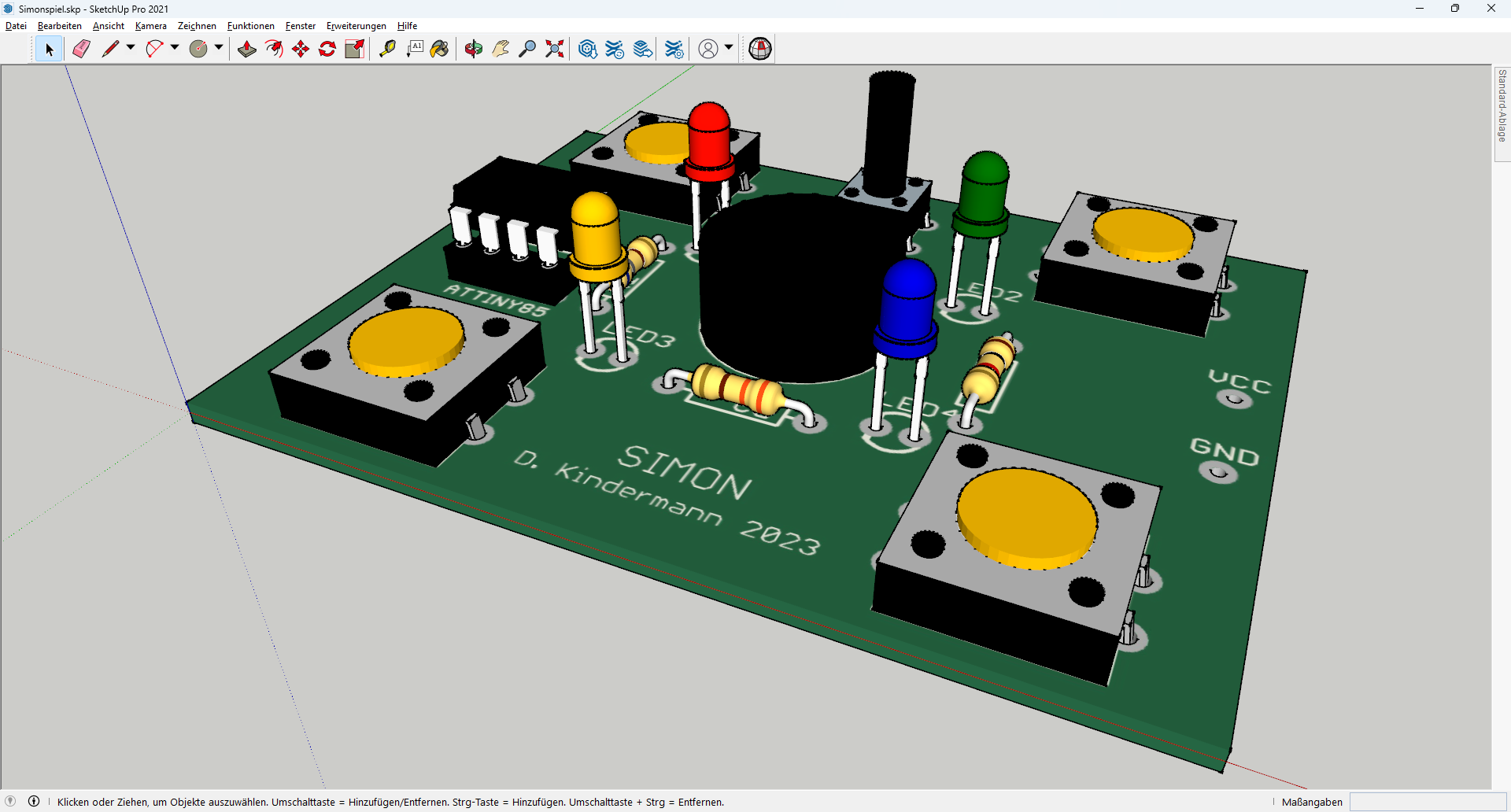Activate the Push/Pull tool
Image resolution: width=1511 pixels, height=812 pixels.
(x=247, y=50)
